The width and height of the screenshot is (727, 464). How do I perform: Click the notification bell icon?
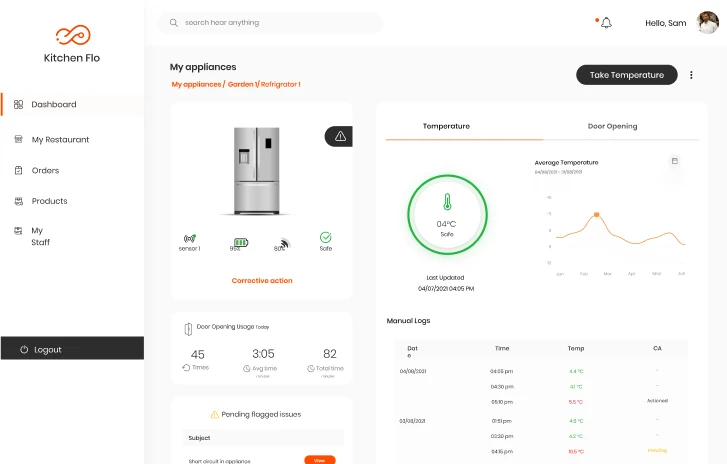click(x=606, y=23)
